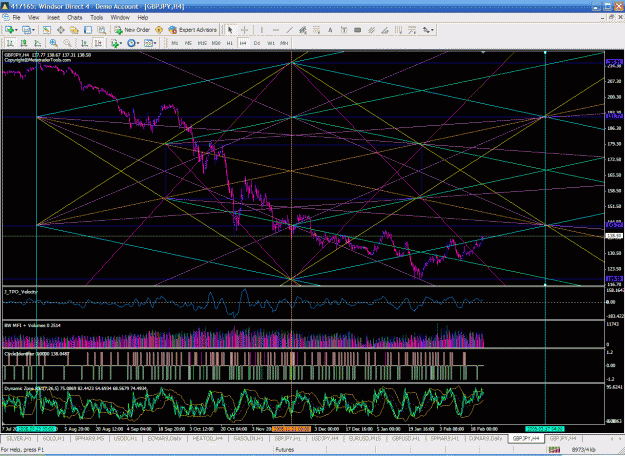Switch to the GOLD,H1 chart tab
The height and width of the screenshot is (456, 625).
coord(53,438)
